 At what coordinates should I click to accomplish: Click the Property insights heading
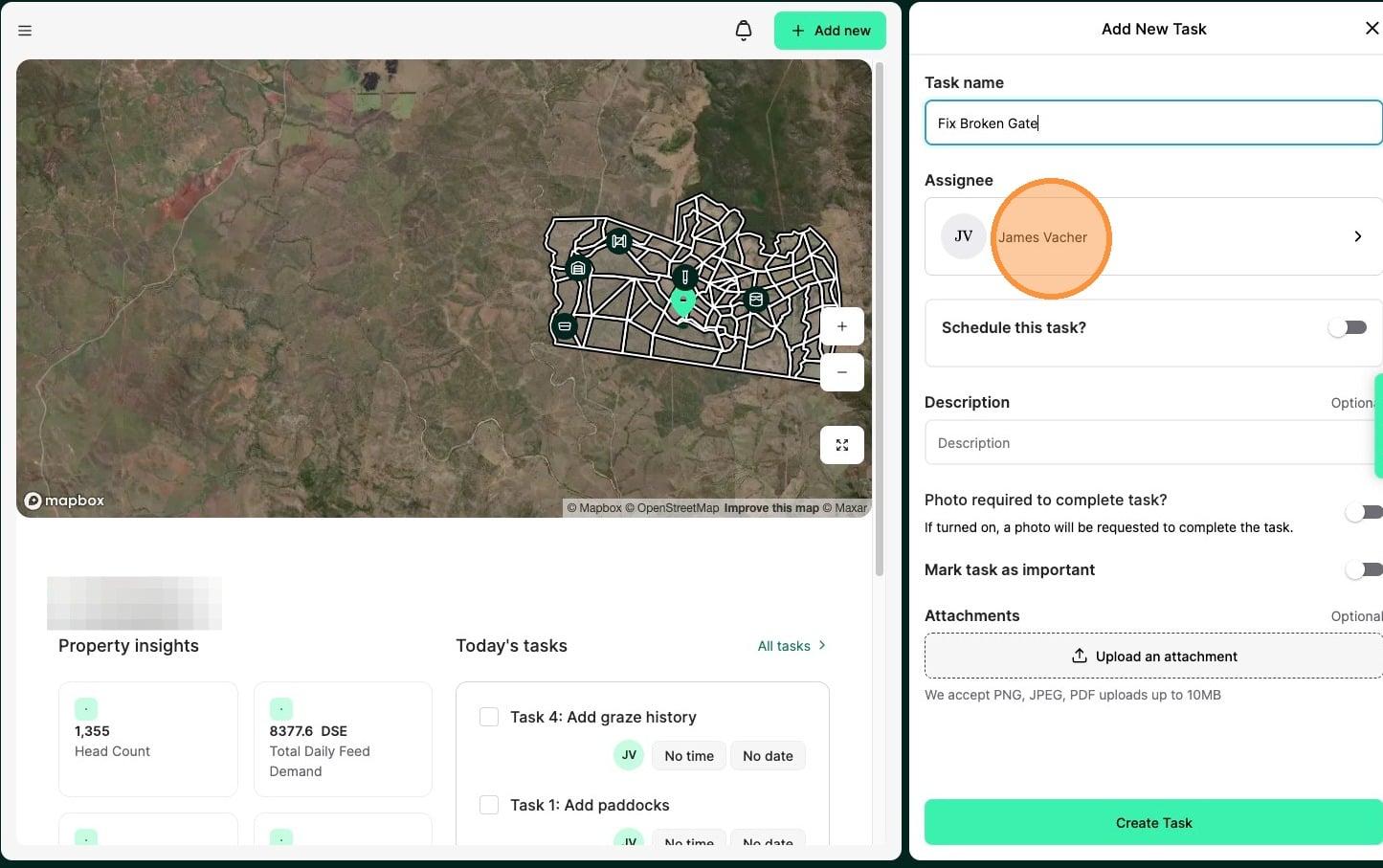tap(128, 646)
